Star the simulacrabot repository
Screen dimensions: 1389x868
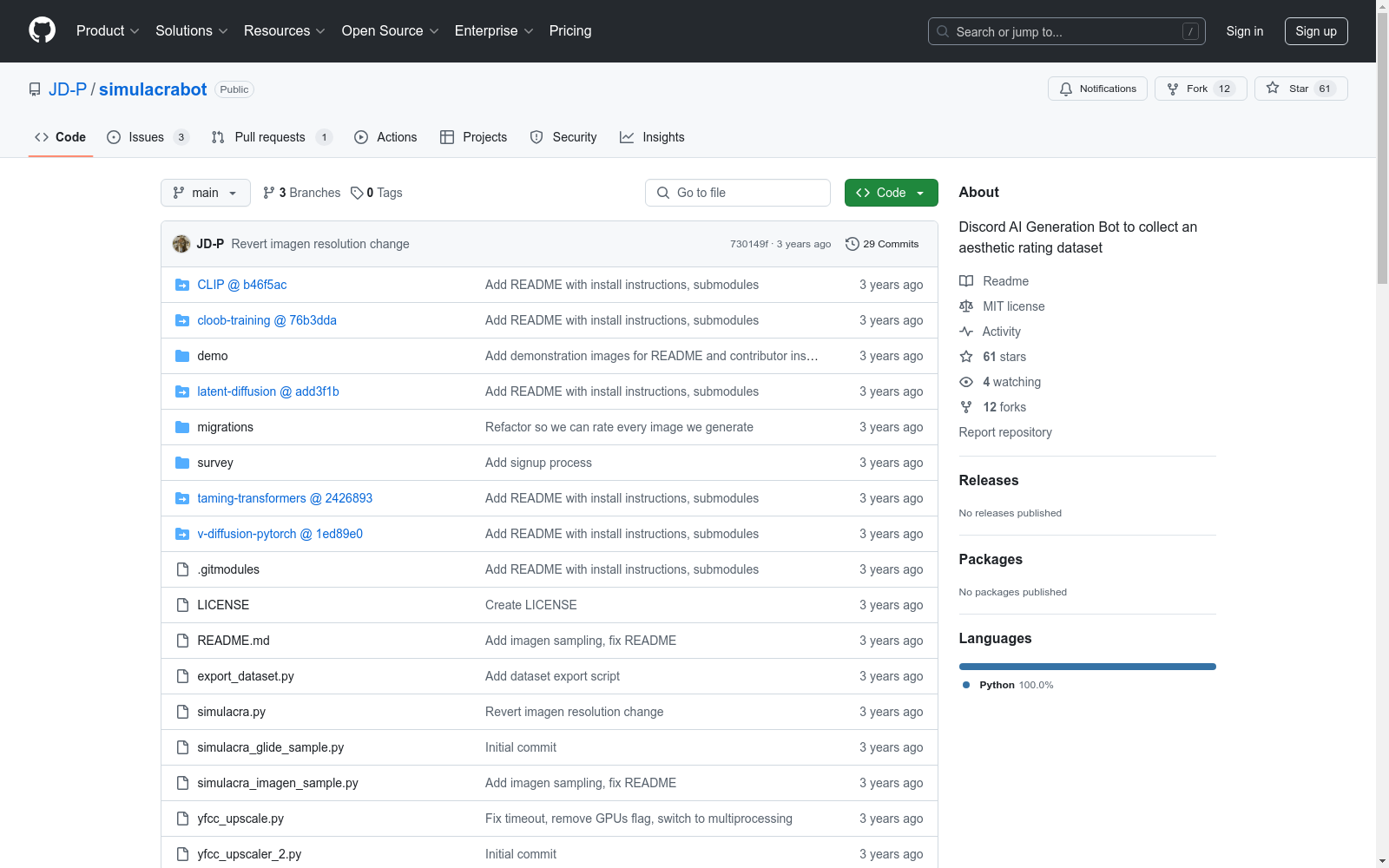point(1300,89)
